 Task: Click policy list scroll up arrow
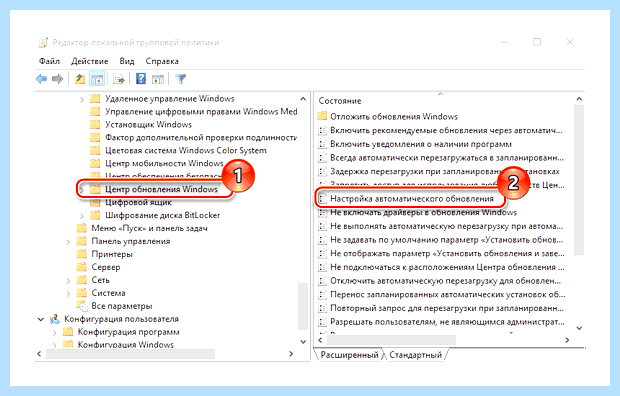point(579,99)
